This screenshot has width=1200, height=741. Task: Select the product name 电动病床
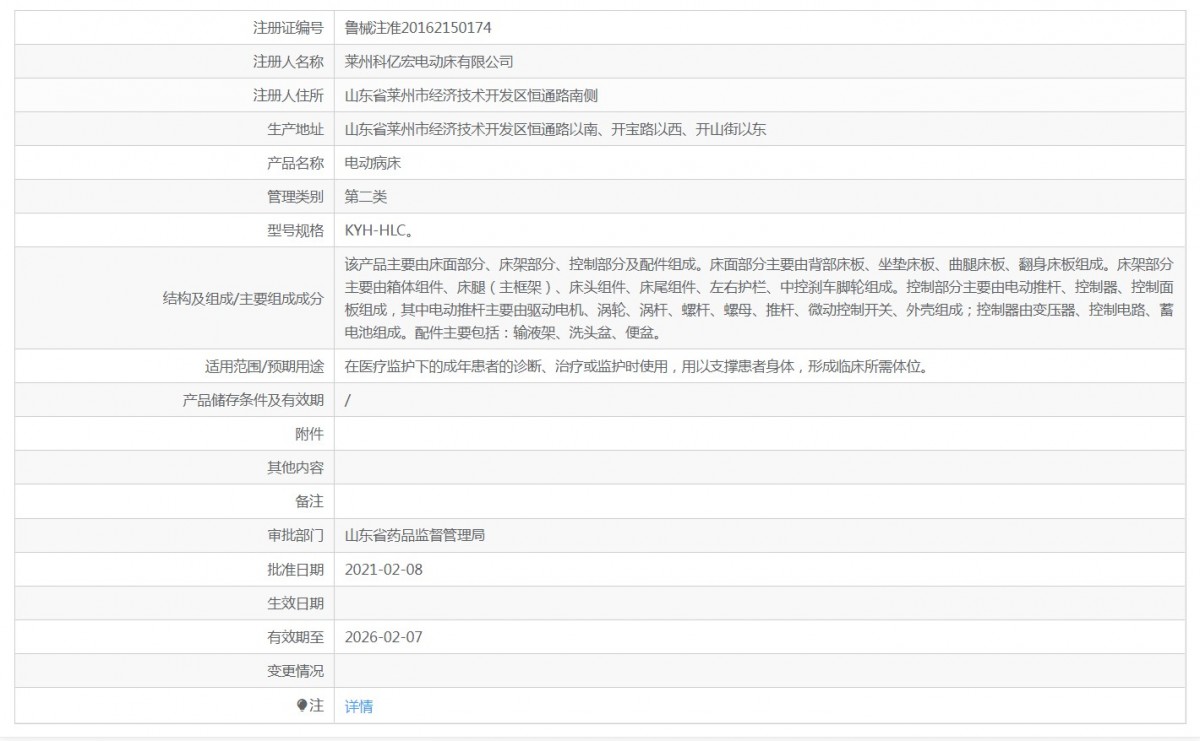click(x=372, y=163)
